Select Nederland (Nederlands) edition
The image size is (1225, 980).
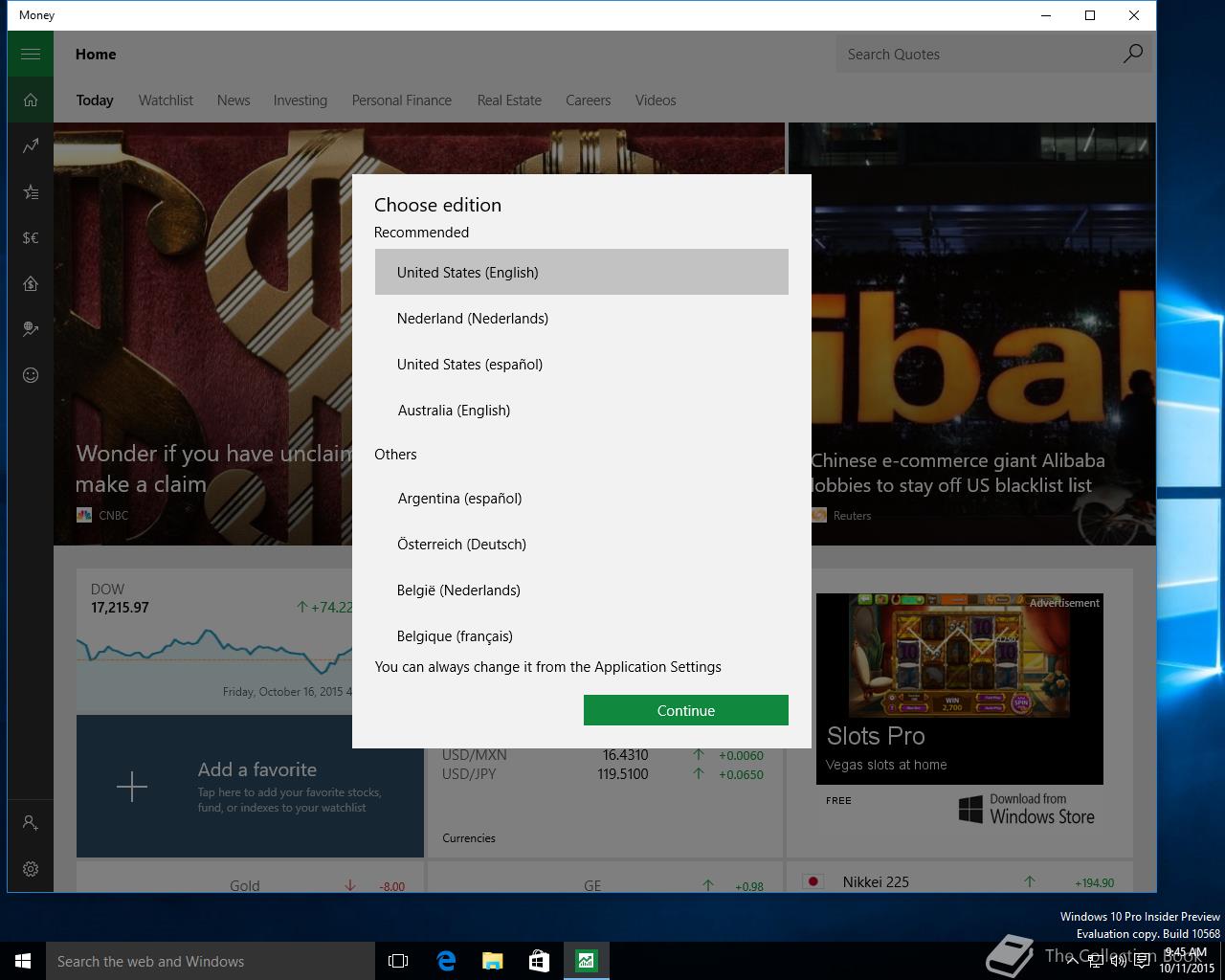[x=582, y=318]
